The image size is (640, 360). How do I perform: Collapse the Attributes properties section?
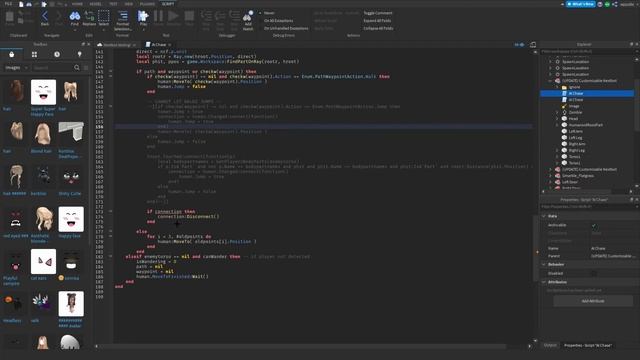coord(544,282)
